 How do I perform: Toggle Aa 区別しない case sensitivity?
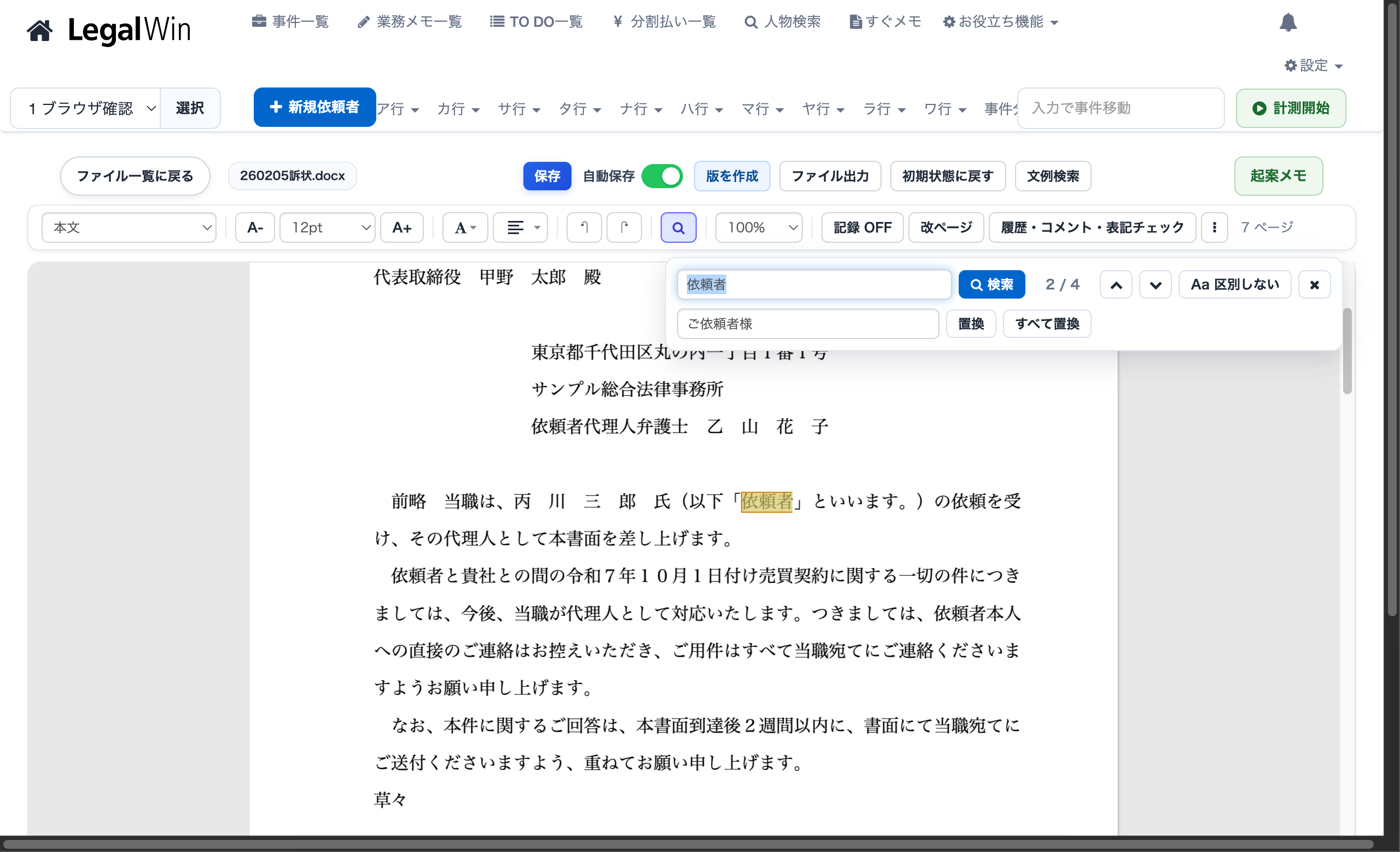(1235, 284)
